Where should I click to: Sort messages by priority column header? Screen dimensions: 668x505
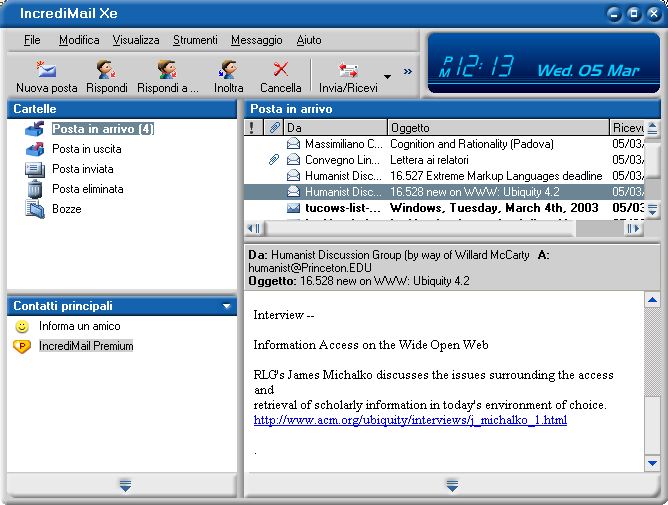click(253, 127)
